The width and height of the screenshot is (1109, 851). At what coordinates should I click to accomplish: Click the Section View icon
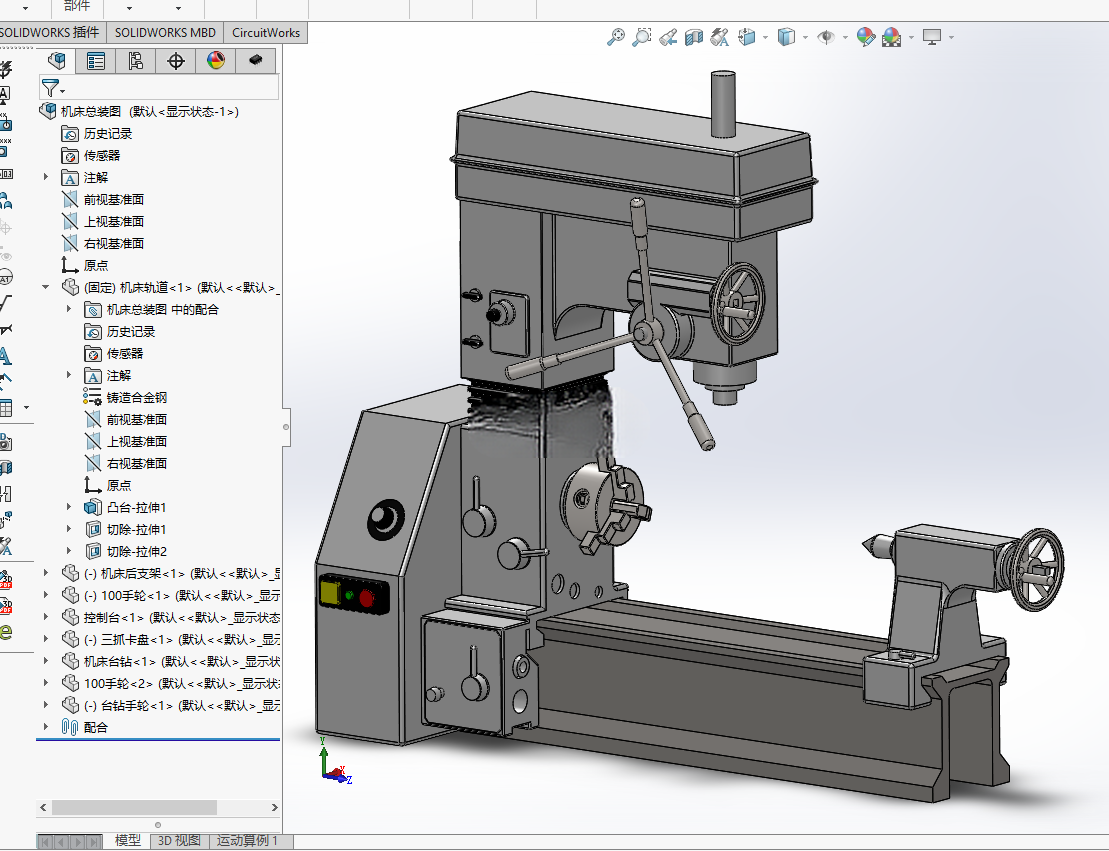click(x=694, y=37)
